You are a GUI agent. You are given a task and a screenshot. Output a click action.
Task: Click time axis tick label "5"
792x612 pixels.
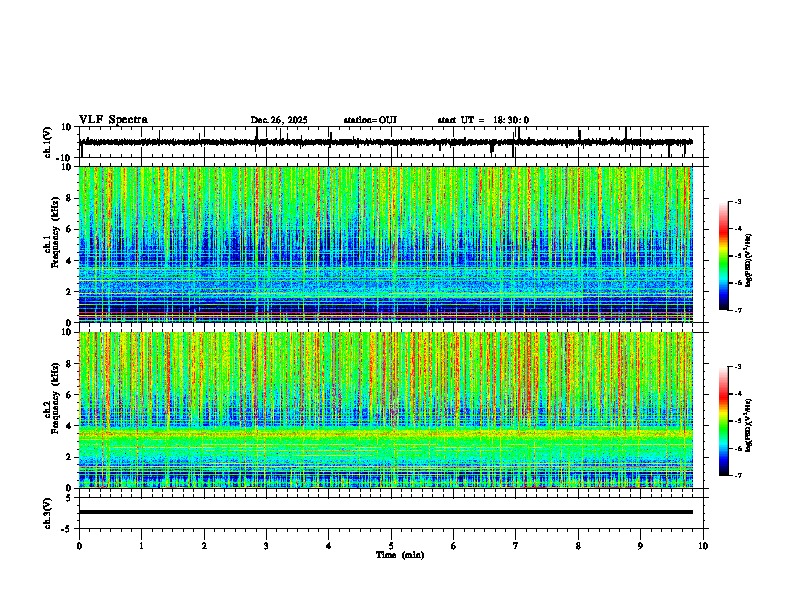[x=391, y=546]
